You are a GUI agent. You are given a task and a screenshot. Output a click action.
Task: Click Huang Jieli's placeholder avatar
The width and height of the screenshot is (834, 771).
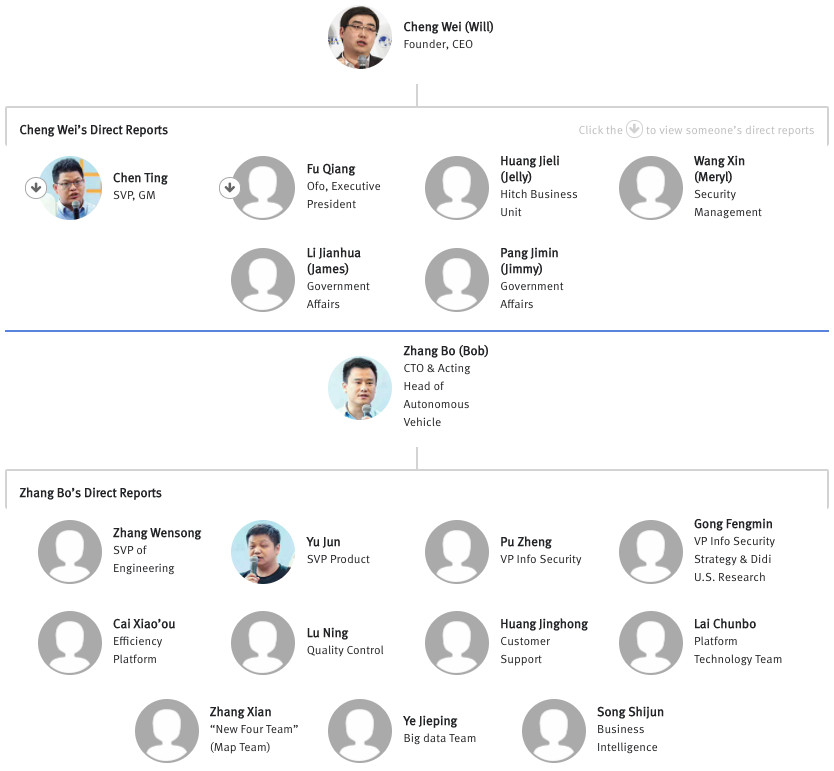pyautogui.click(x=457, y=188)
